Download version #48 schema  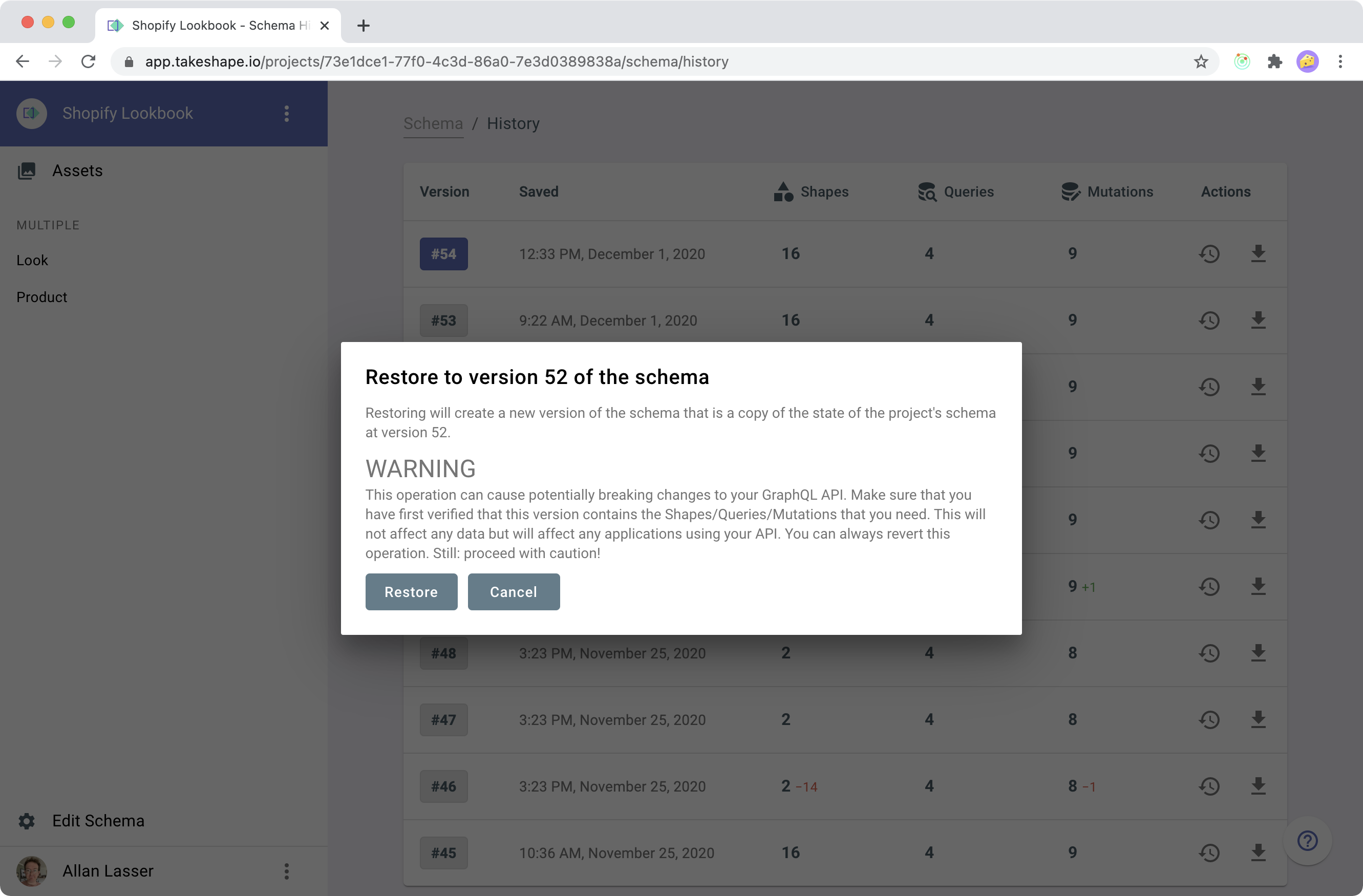[x=1258, y=653]
